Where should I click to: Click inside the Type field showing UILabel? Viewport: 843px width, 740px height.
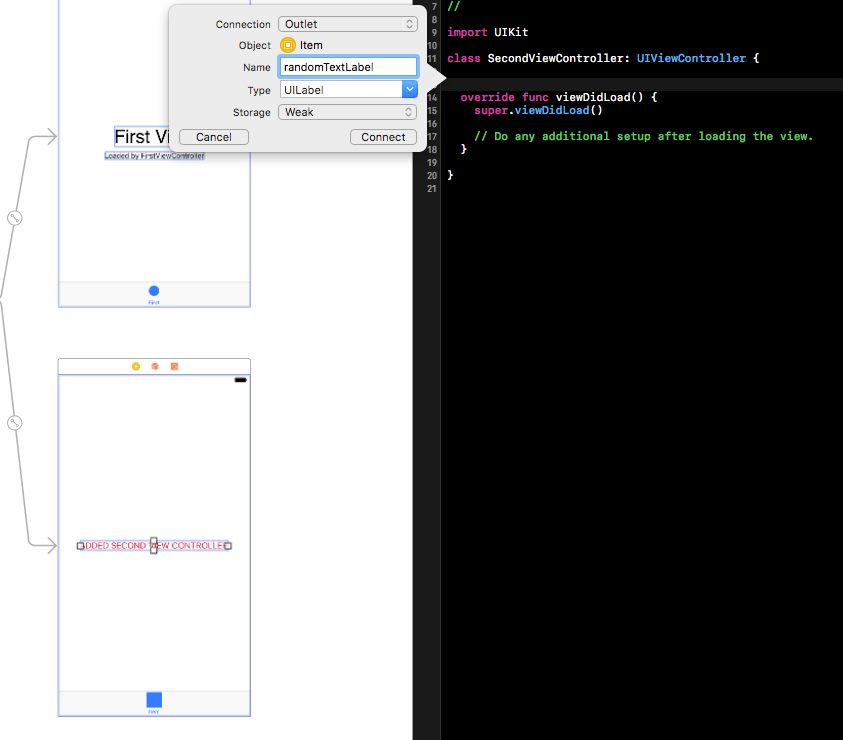[x=341, y=90]
